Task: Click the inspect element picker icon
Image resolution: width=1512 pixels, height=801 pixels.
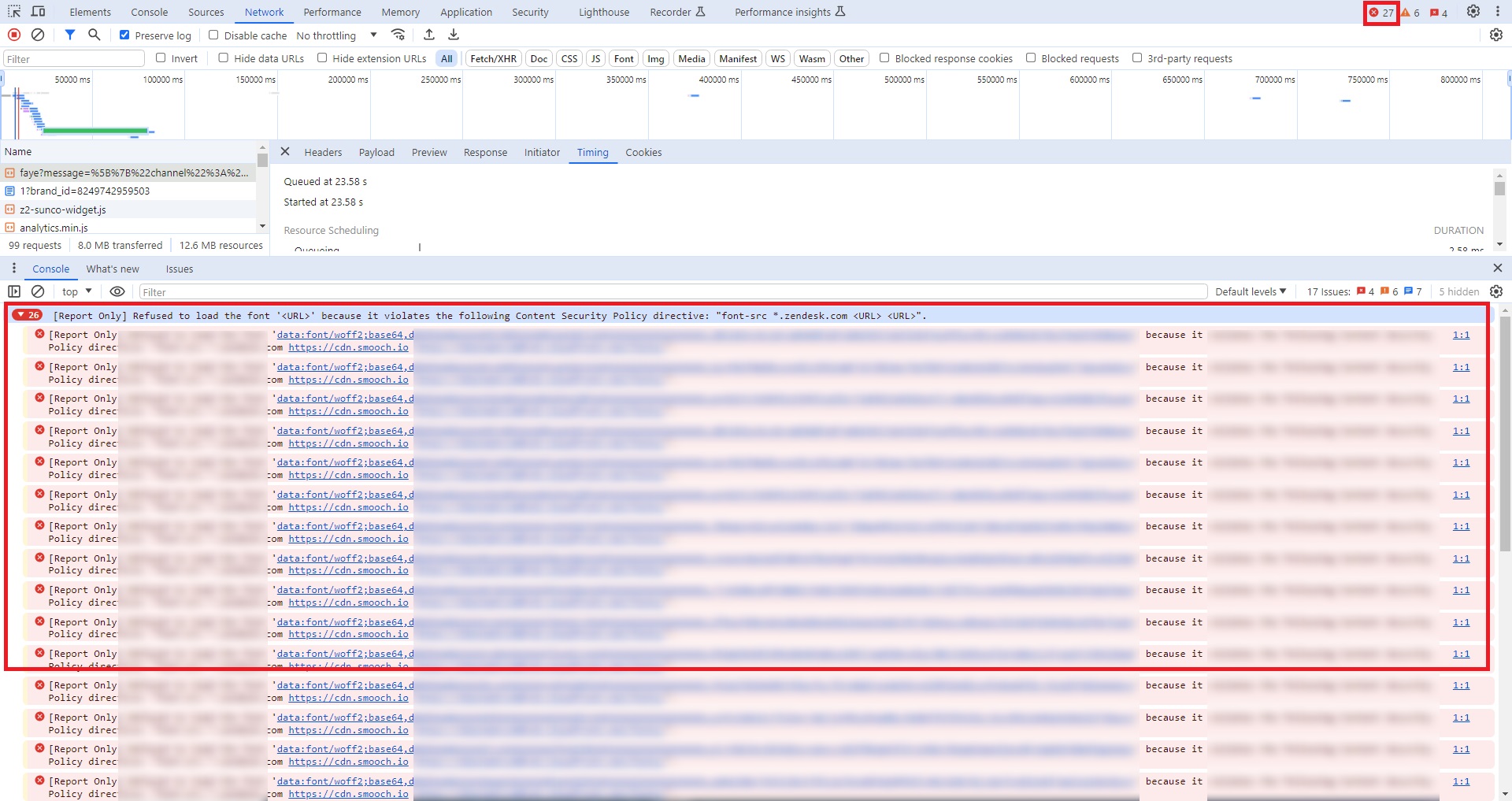Action: coord(14,12)
